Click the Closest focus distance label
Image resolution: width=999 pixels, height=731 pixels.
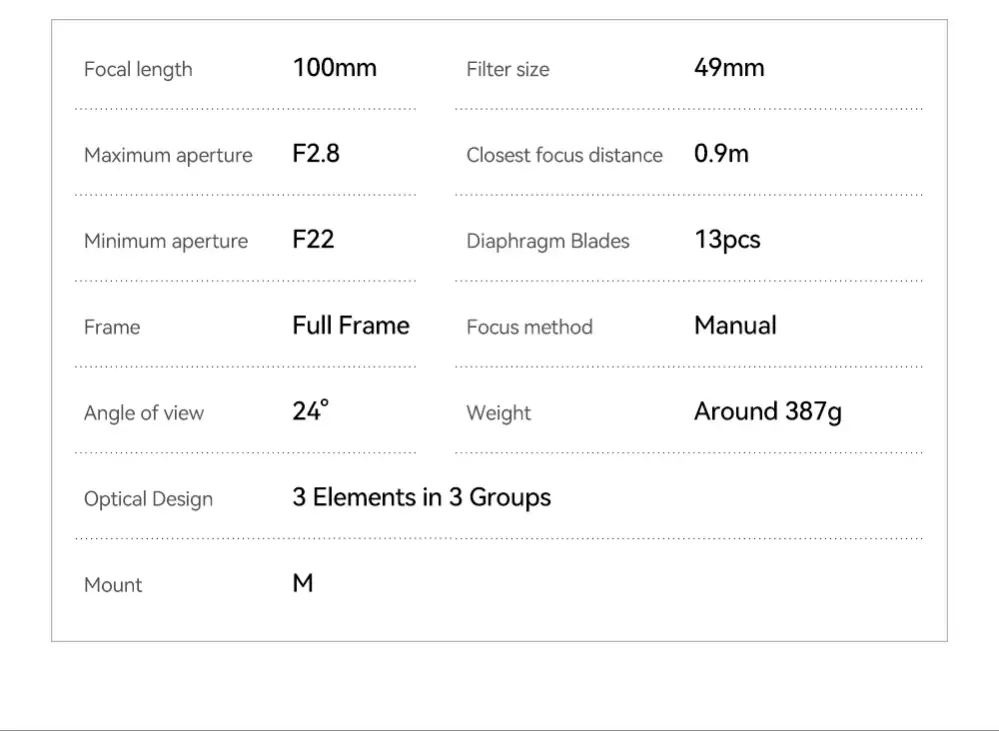click(564, 156)
